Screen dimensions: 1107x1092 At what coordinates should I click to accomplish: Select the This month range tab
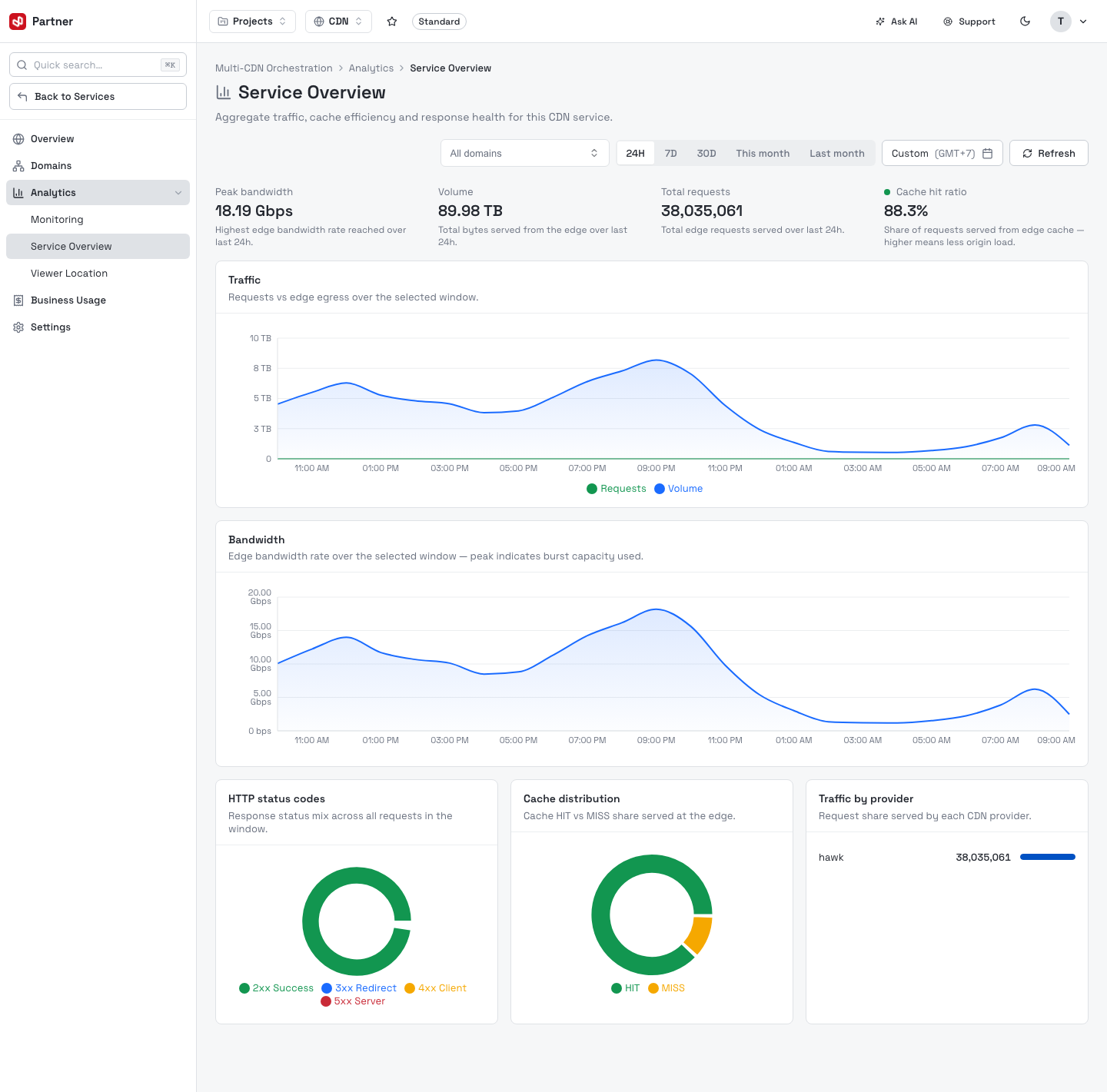763,154
